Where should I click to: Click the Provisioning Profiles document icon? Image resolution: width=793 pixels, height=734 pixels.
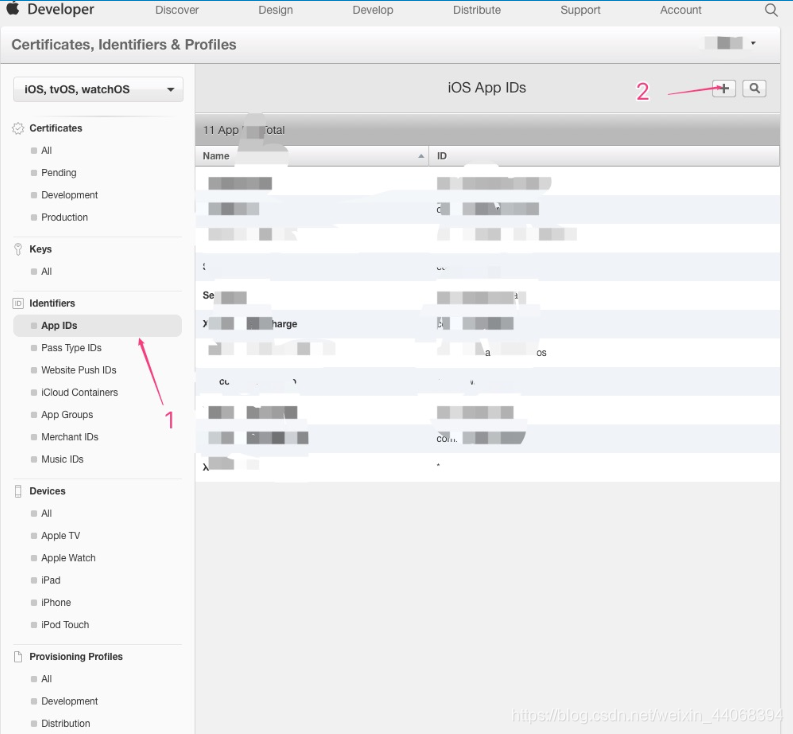click(18, 657)
